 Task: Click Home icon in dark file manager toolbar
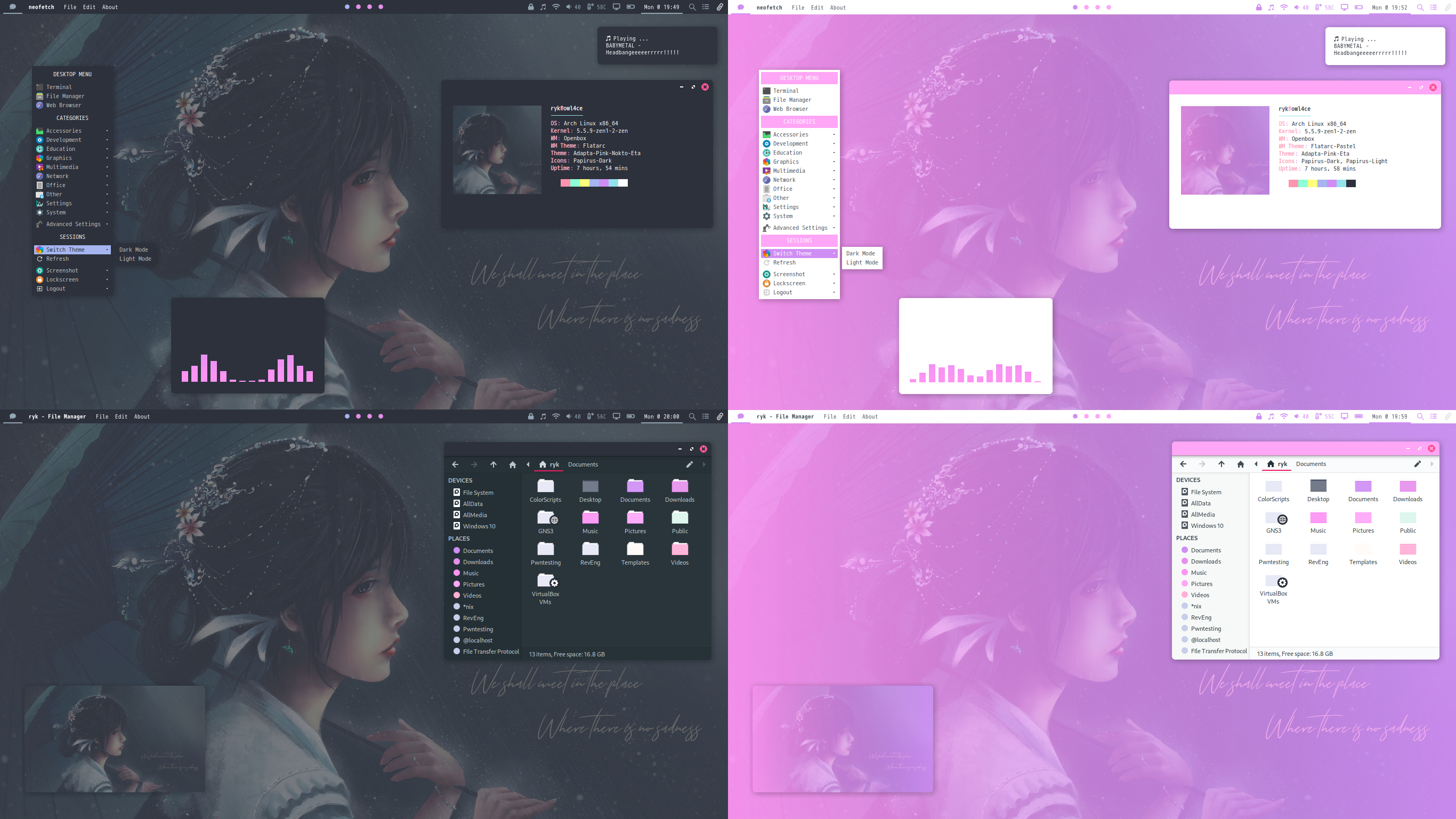point(512,464)
